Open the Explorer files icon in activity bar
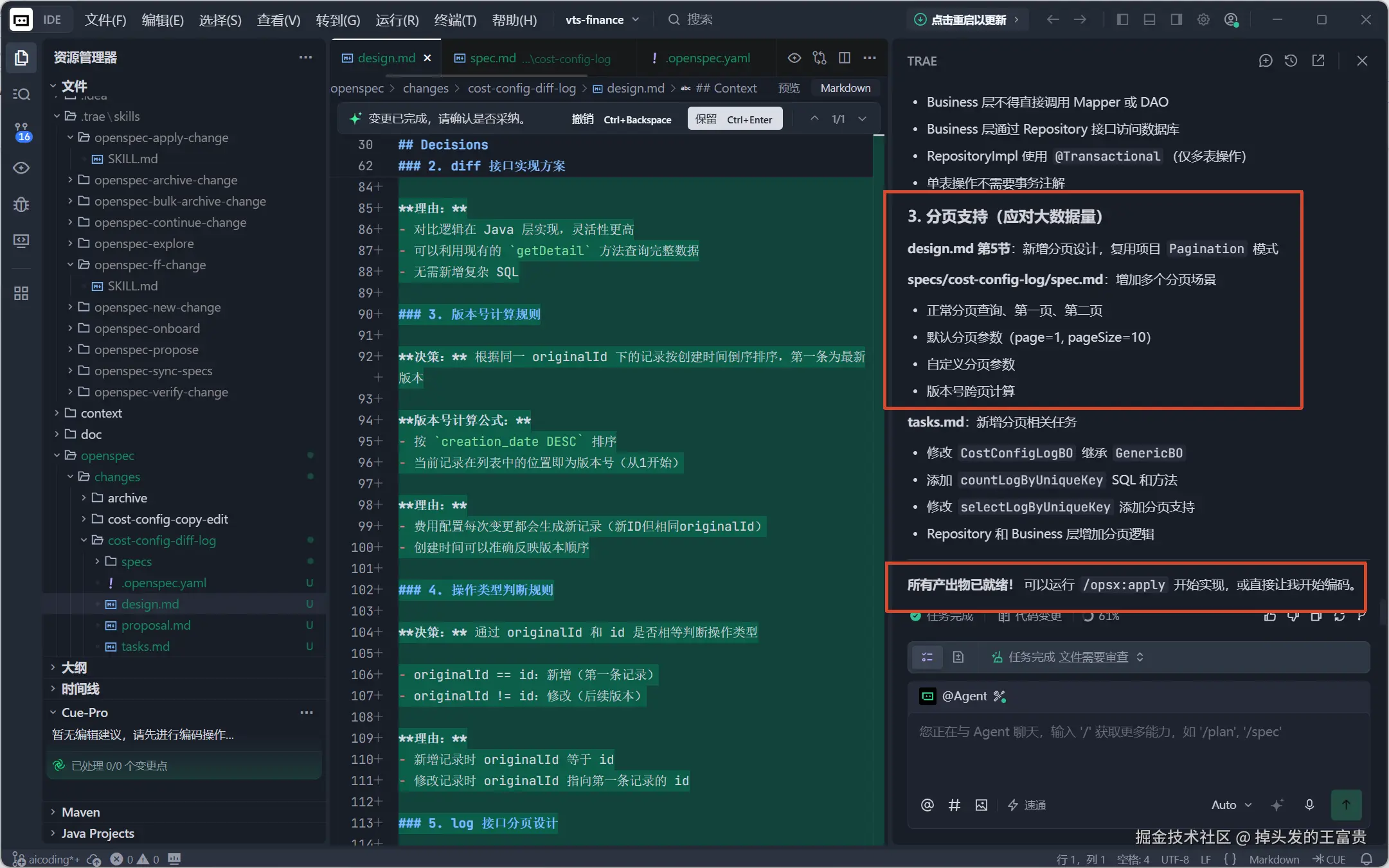The width and height of the screenshot is (1389, 868). pyautogui.click(x=21, y=58)
